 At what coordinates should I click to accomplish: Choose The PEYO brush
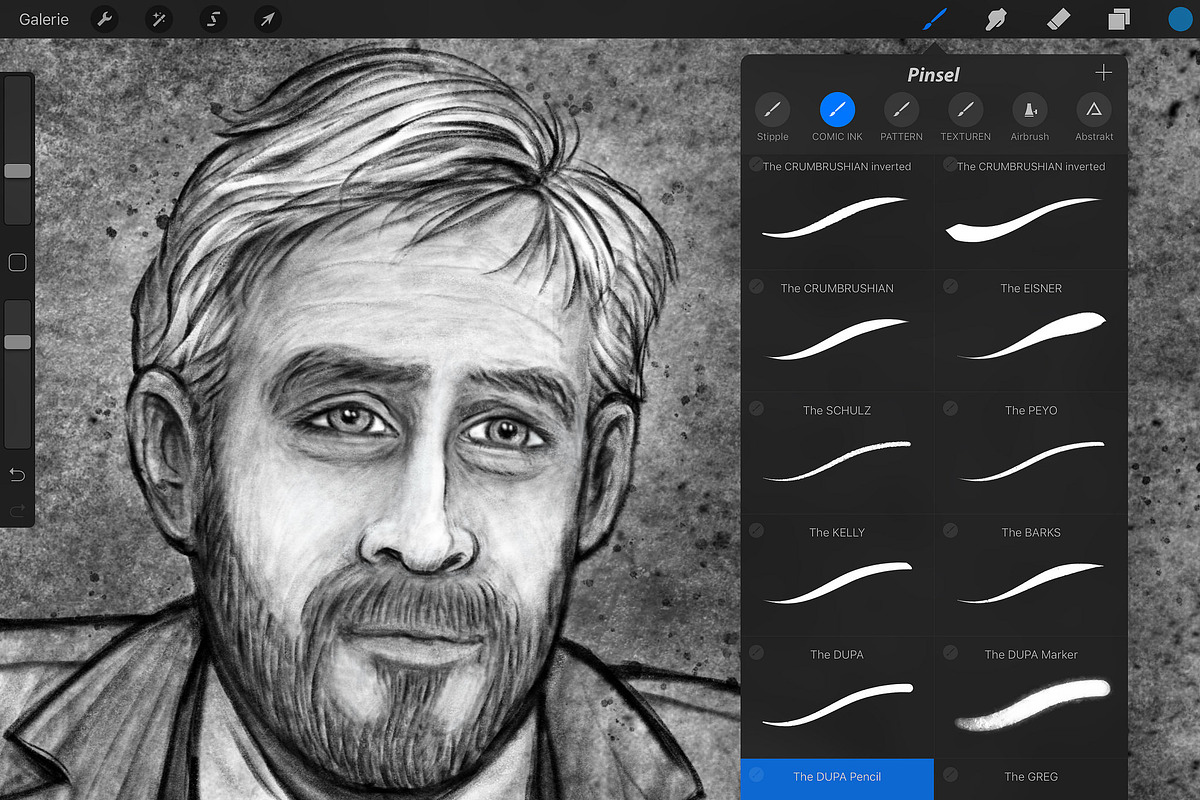click(x=1031, y=452)
